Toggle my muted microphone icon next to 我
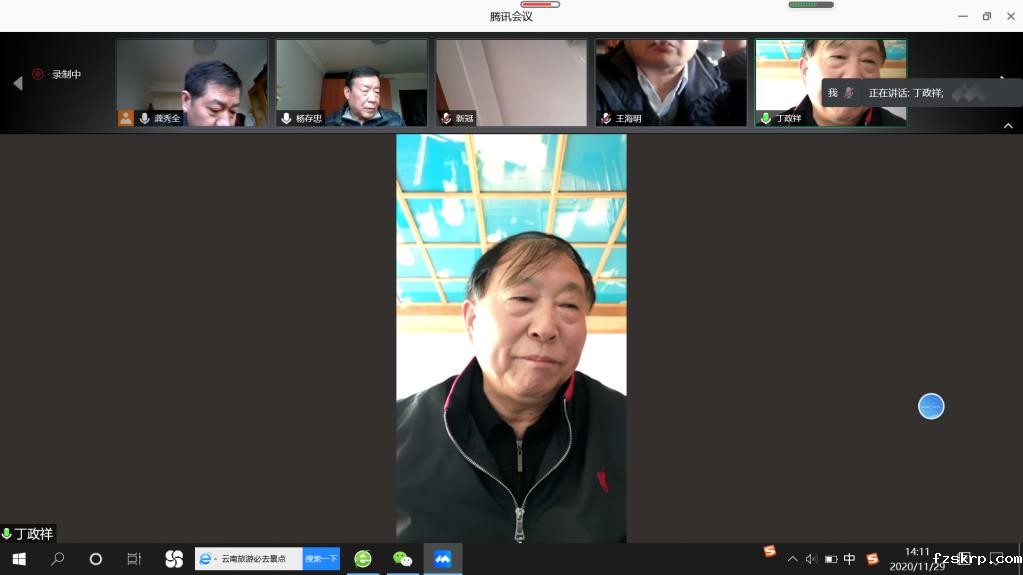 click(849, 93)
